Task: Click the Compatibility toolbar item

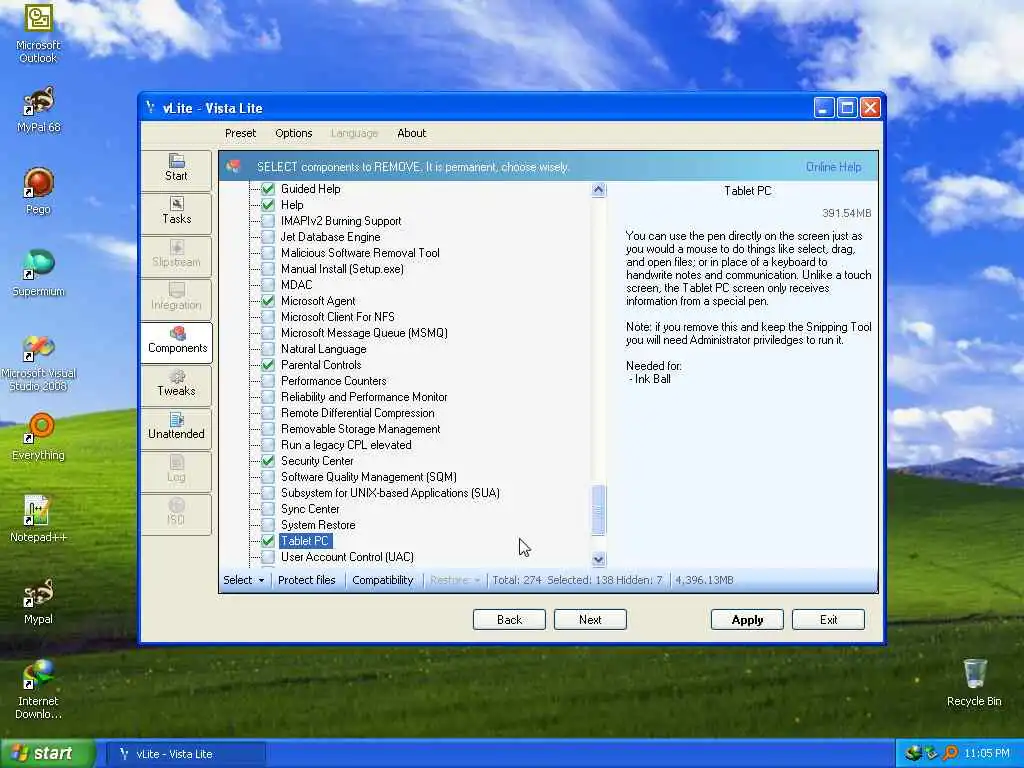Action: (383, 580)
